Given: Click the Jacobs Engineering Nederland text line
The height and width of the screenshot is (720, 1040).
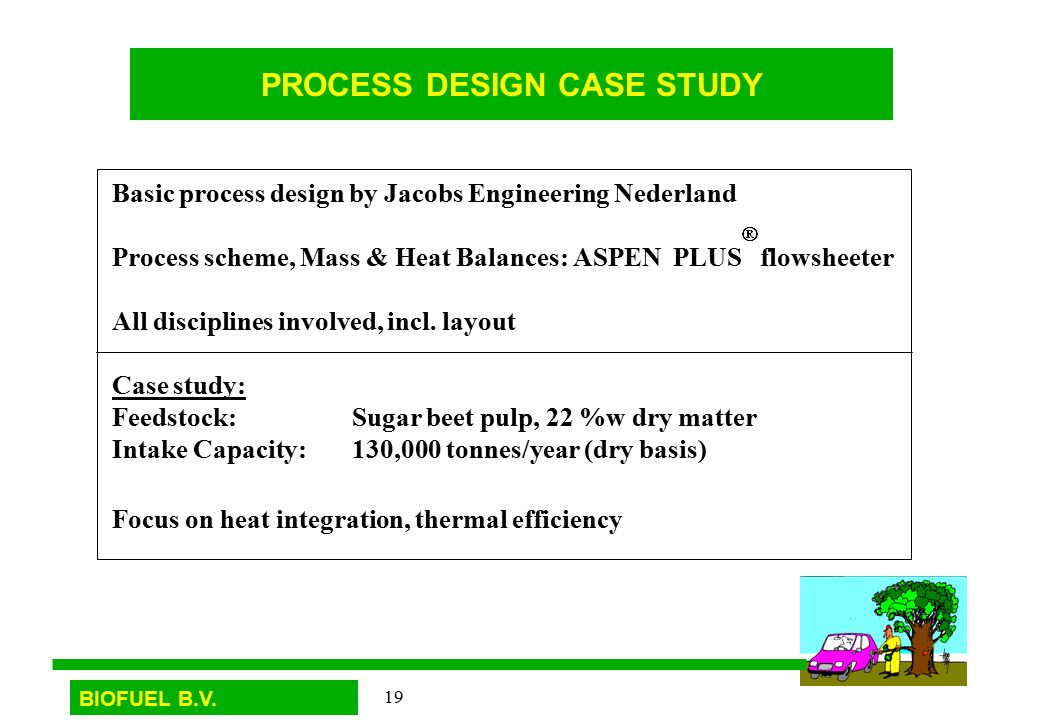Looking at the screenshot, I should click(x=424, y=194).
